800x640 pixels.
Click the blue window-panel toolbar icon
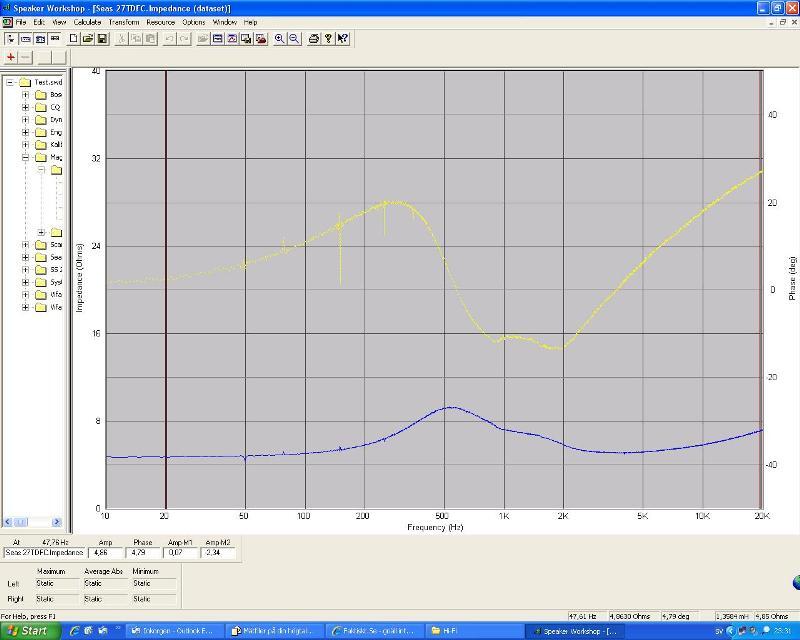pos(218,39)
